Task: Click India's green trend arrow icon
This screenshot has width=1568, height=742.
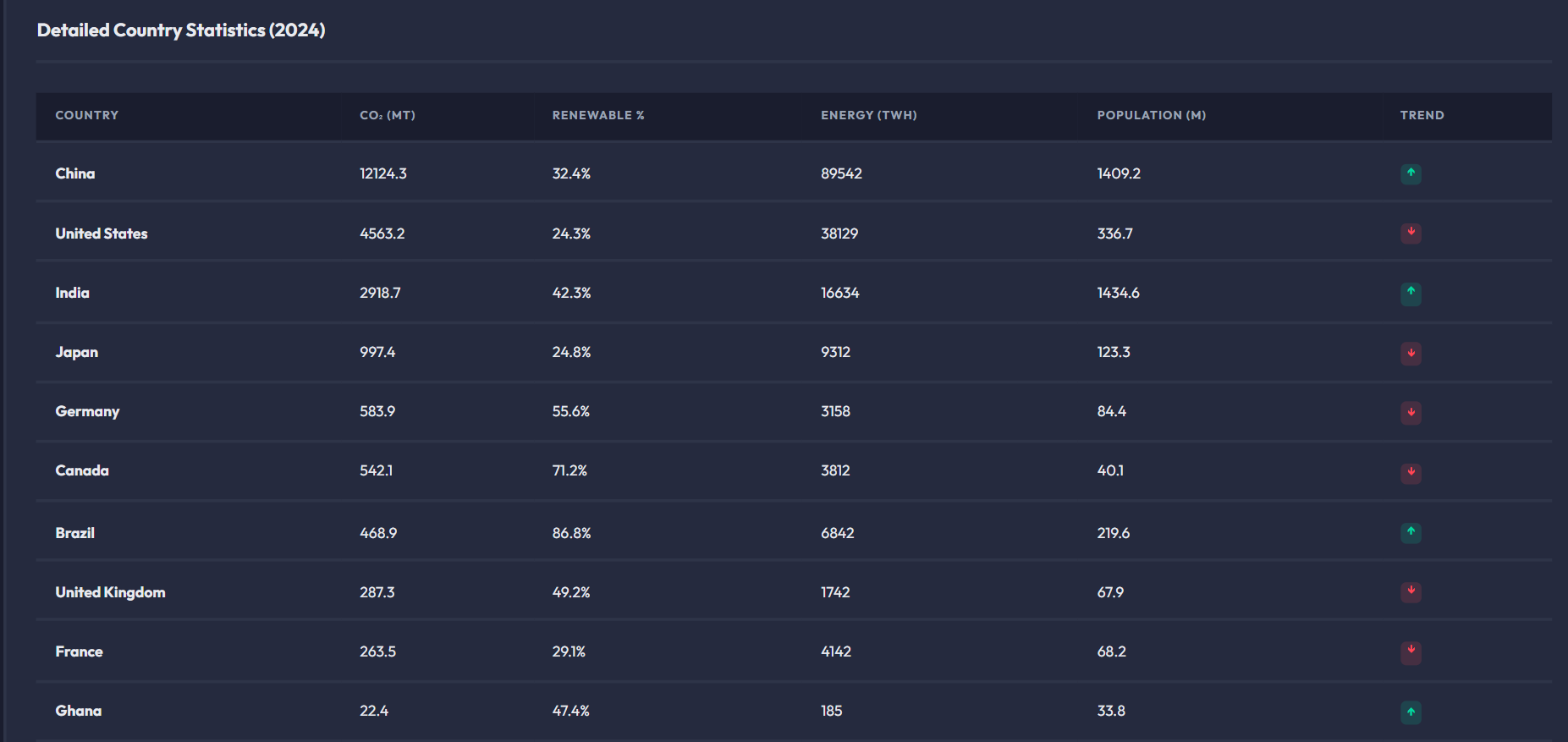Action: point(1410,293)
